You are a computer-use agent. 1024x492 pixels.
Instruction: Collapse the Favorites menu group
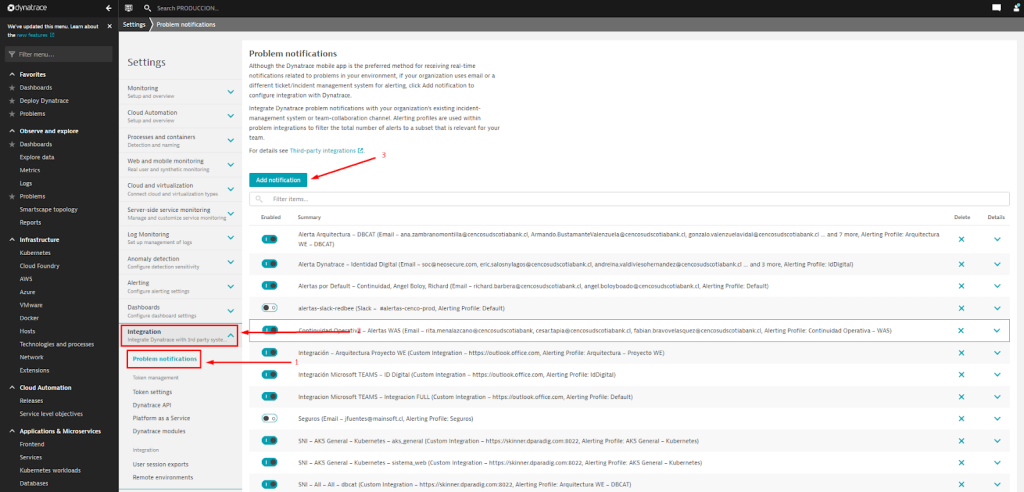coord(11,74)
